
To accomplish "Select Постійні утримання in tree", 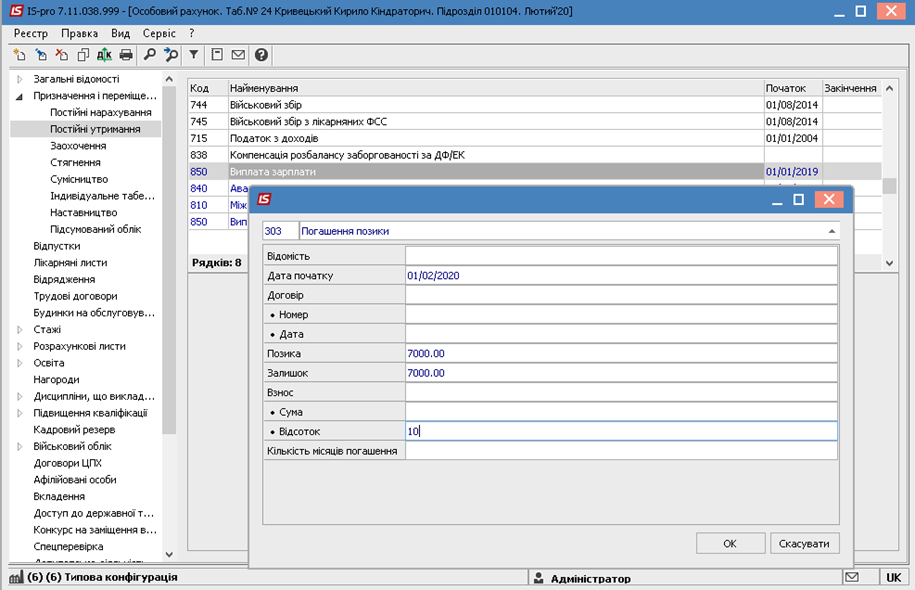I will tap(95, 129).
